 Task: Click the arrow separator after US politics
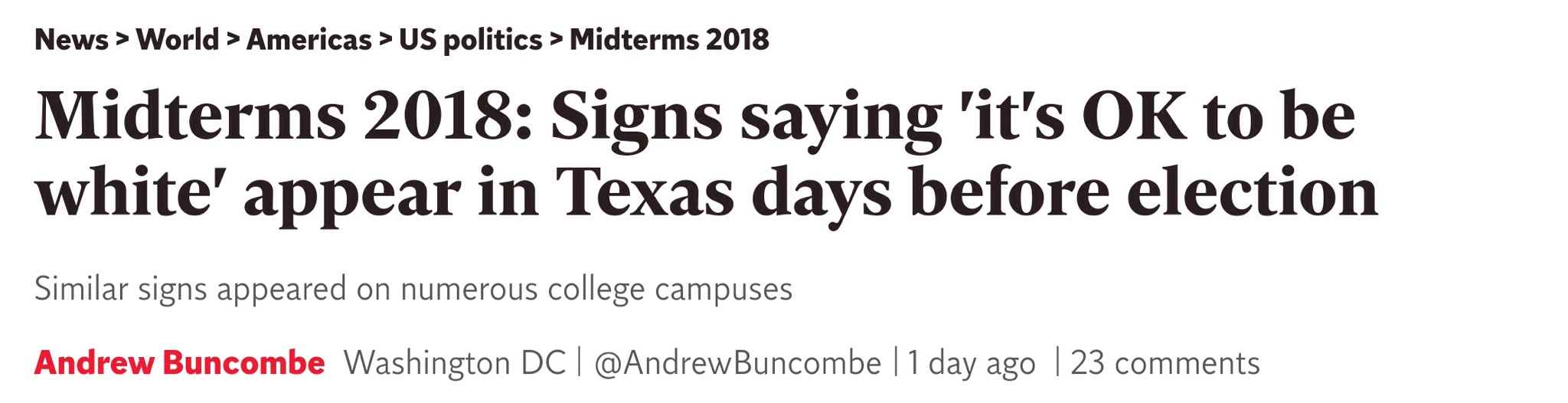click(x=556, y=38)
